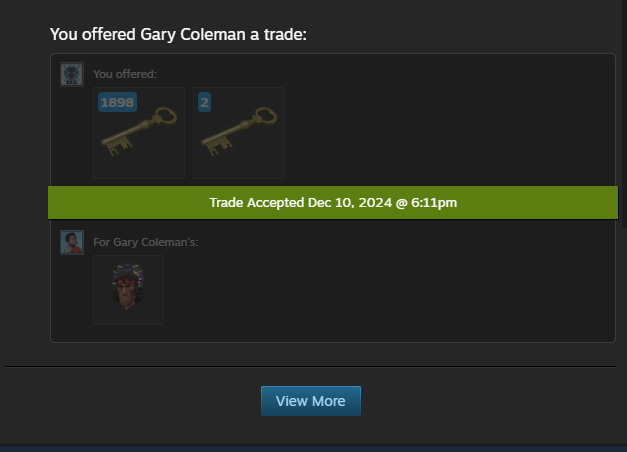Select the key item stack marked 1898
This screenshot has width=627, height=452.
[x=139, y=133]
